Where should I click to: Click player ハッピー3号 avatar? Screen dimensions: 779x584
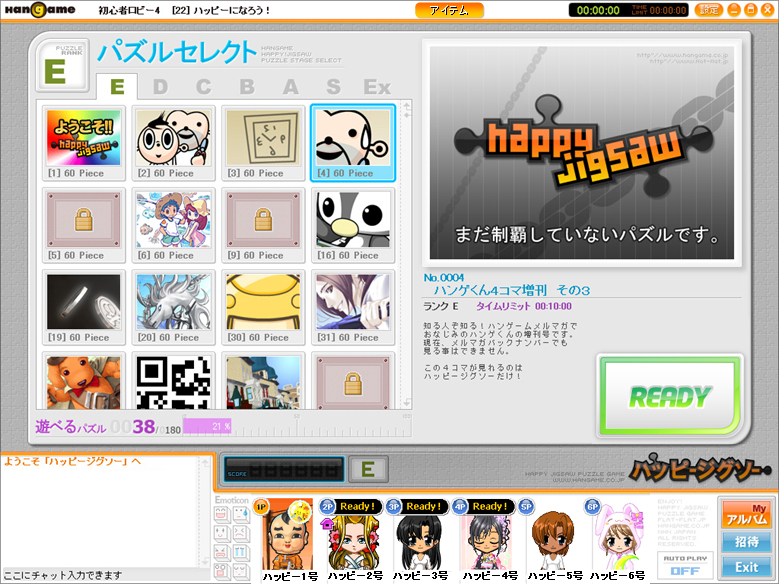(420, 542)
